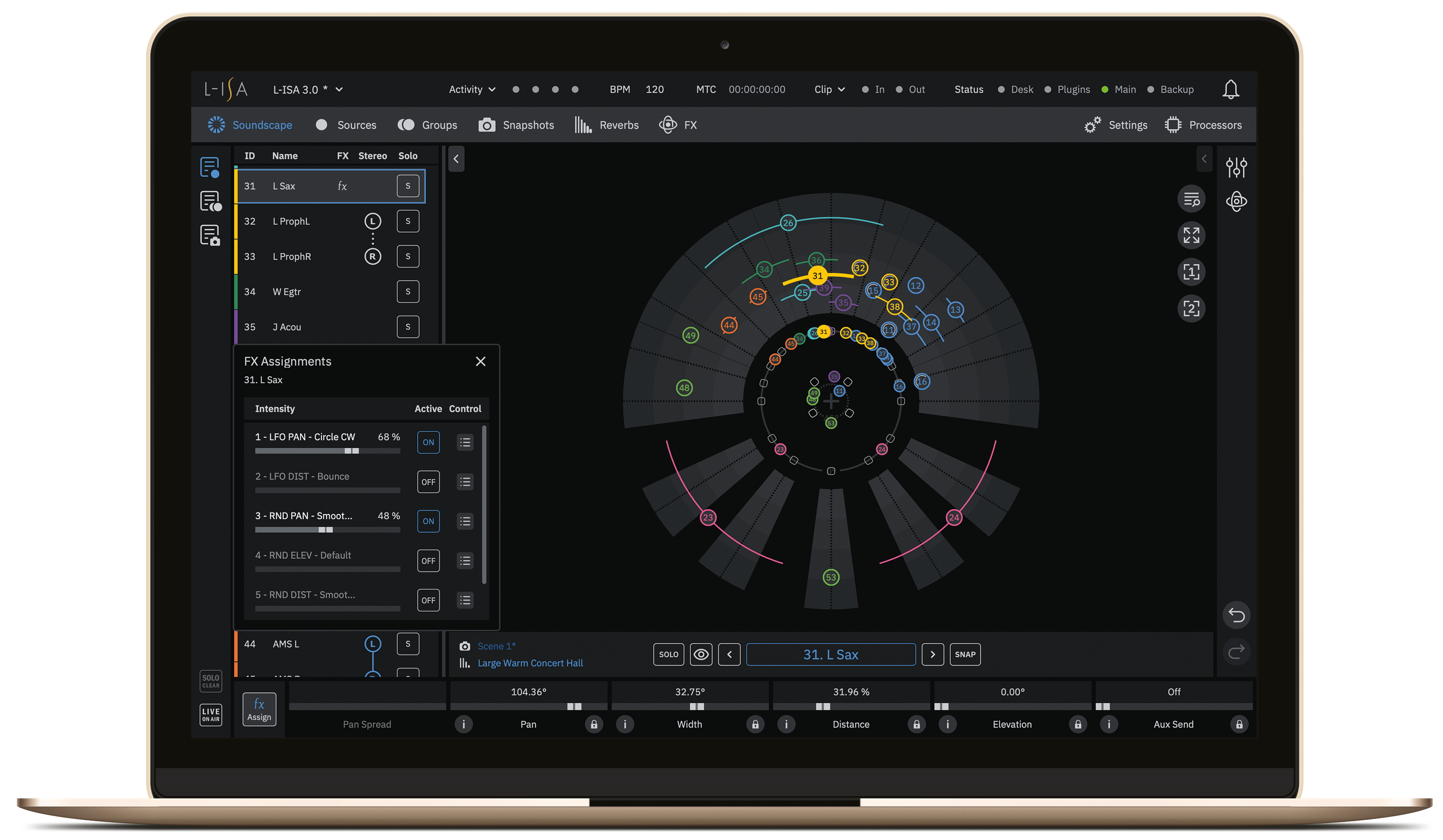
Task: Toggle visibility eye next to SOLO
Action: (701, 654)
